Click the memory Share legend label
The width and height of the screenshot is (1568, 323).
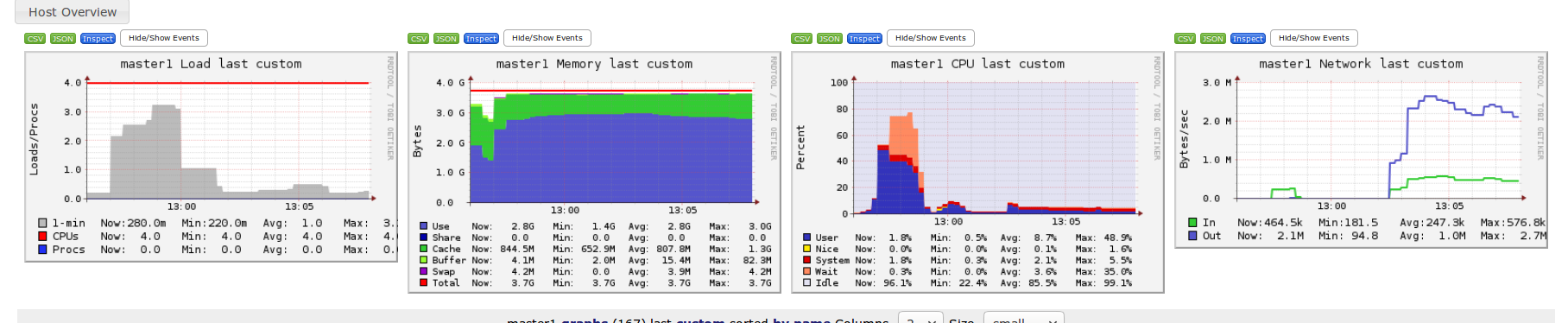tap(446, 237)
